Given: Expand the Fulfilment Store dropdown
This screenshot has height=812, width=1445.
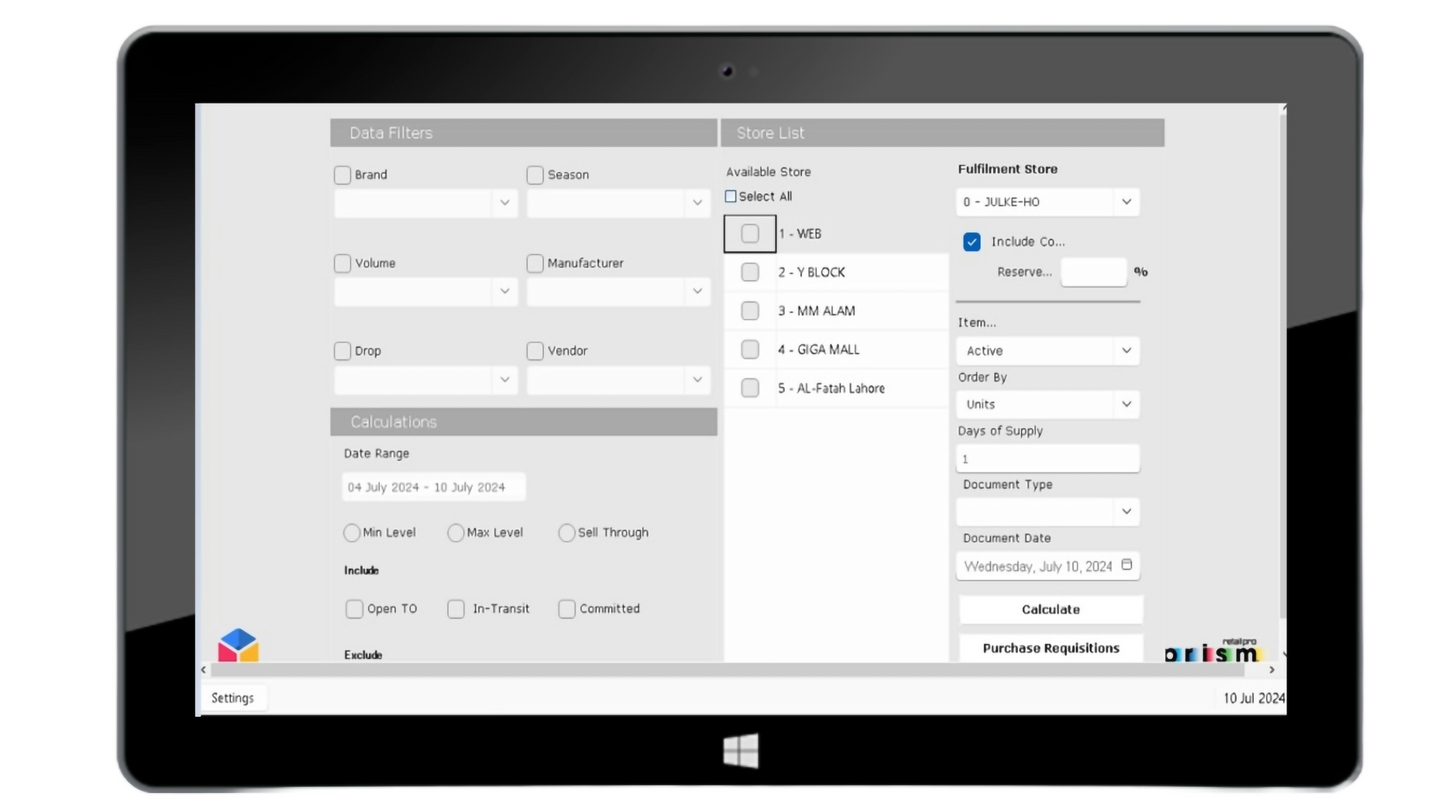Looking at the screenshot, I should coord(1047,202).
